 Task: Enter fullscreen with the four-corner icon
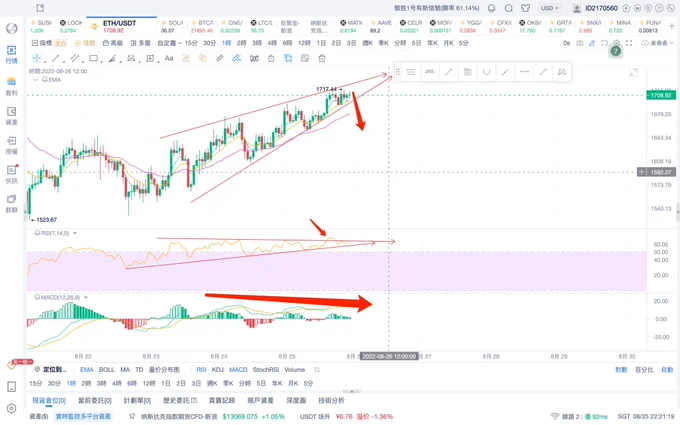[629, 43]
